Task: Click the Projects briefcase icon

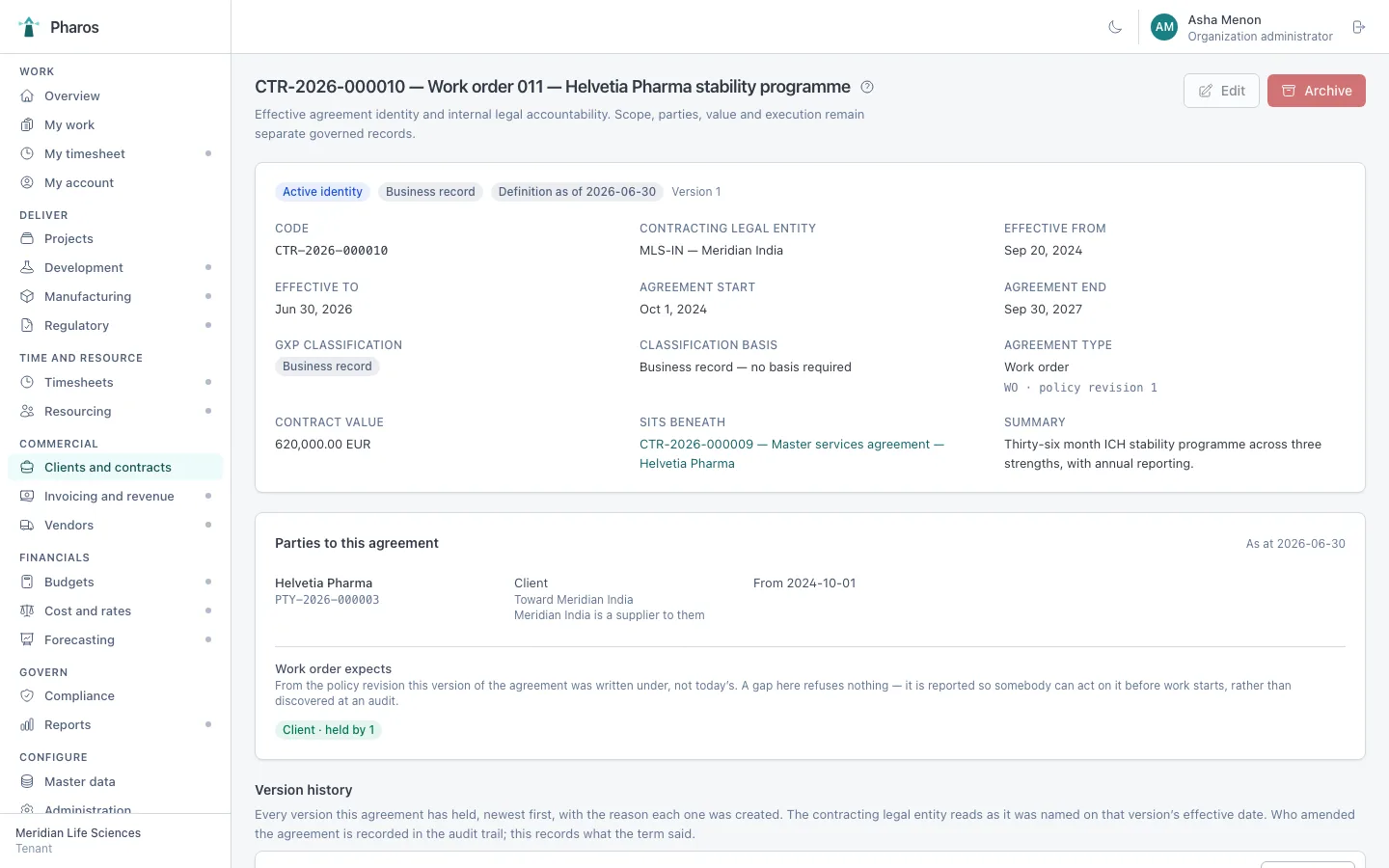Action: pos(27,239)
